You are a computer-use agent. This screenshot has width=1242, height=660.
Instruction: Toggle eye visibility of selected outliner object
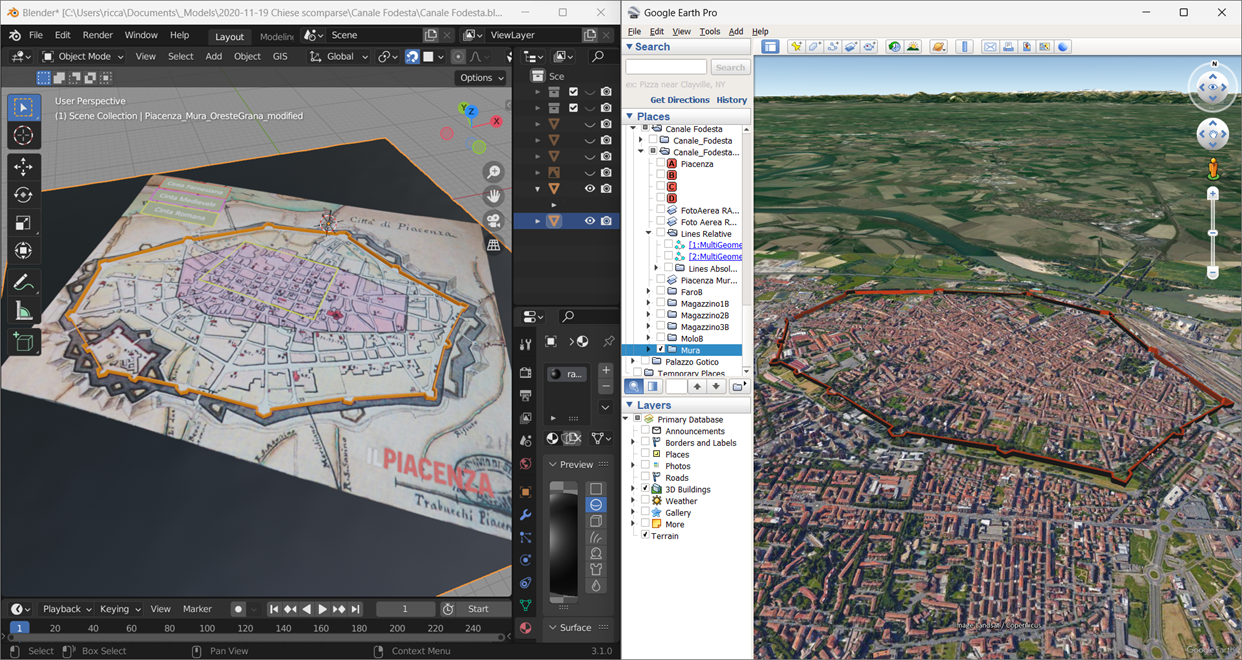[590, 221]
